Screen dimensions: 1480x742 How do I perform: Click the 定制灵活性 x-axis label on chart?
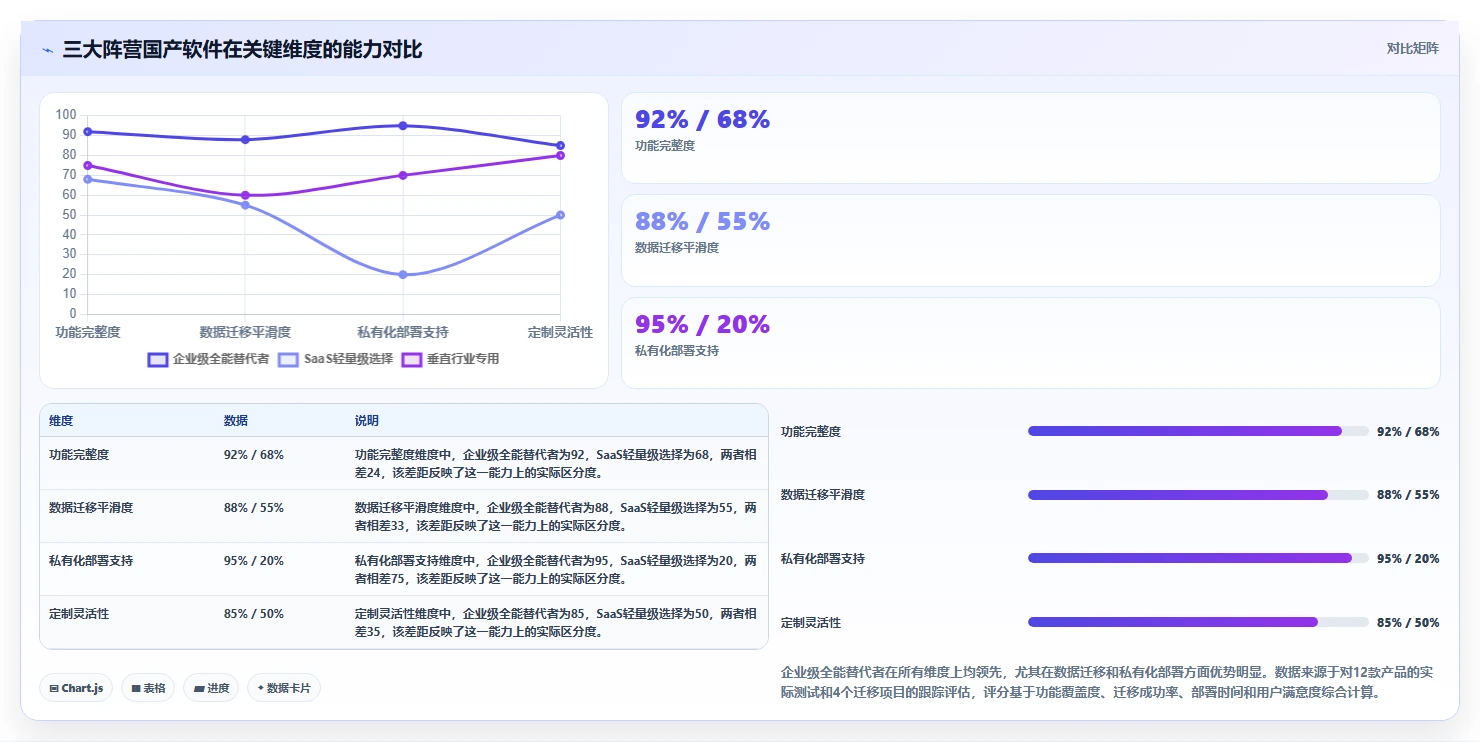point(561,332)
